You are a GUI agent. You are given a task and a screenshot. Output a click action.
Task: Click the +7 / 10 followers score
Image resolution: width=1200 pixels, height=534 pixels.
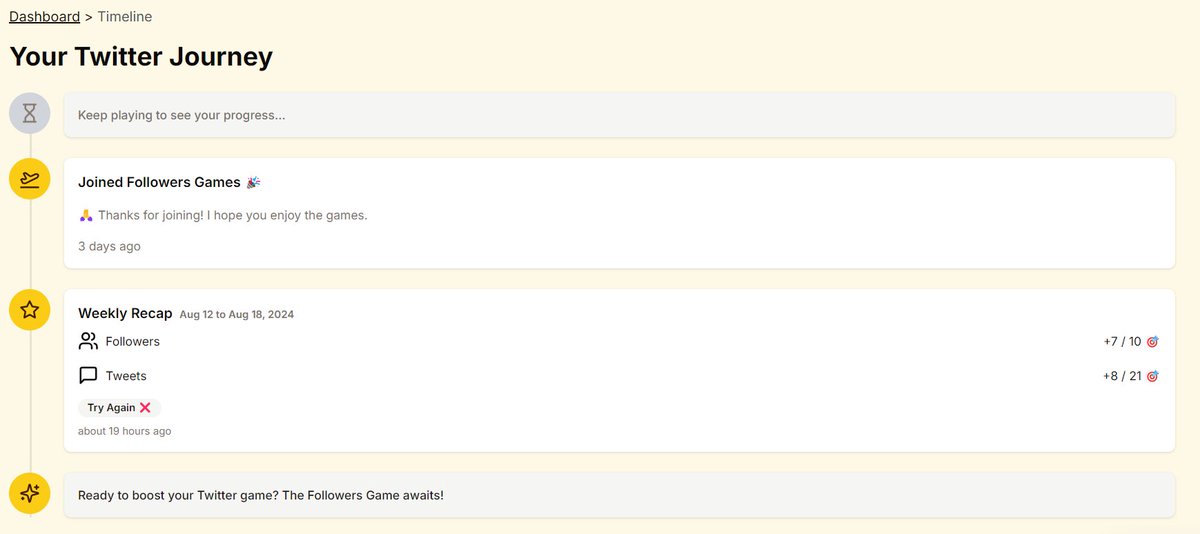(1122, 341)
